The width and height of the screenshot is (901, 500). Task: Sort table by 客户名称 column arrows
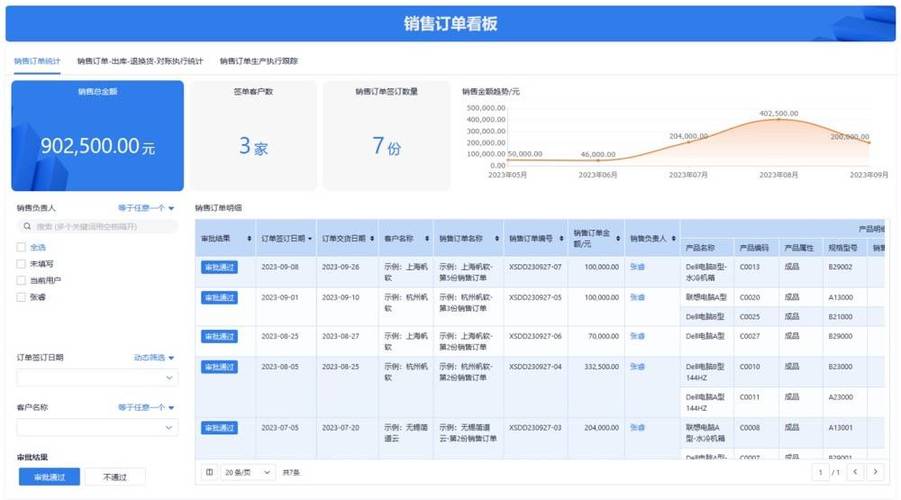coord(427,239)
